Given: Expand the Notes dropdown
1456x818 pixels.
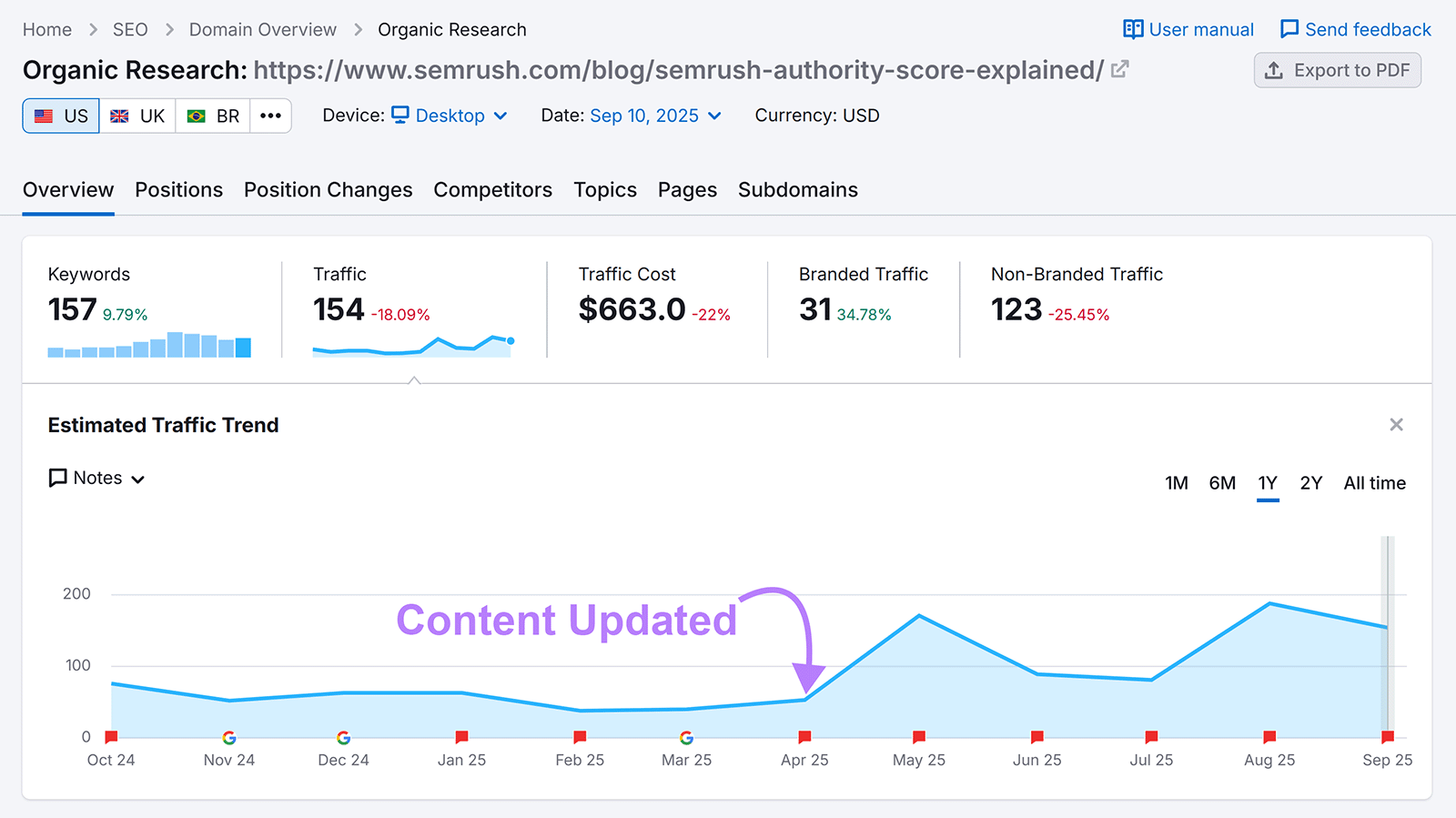Looking at the screenshot, I should [96, 478].
